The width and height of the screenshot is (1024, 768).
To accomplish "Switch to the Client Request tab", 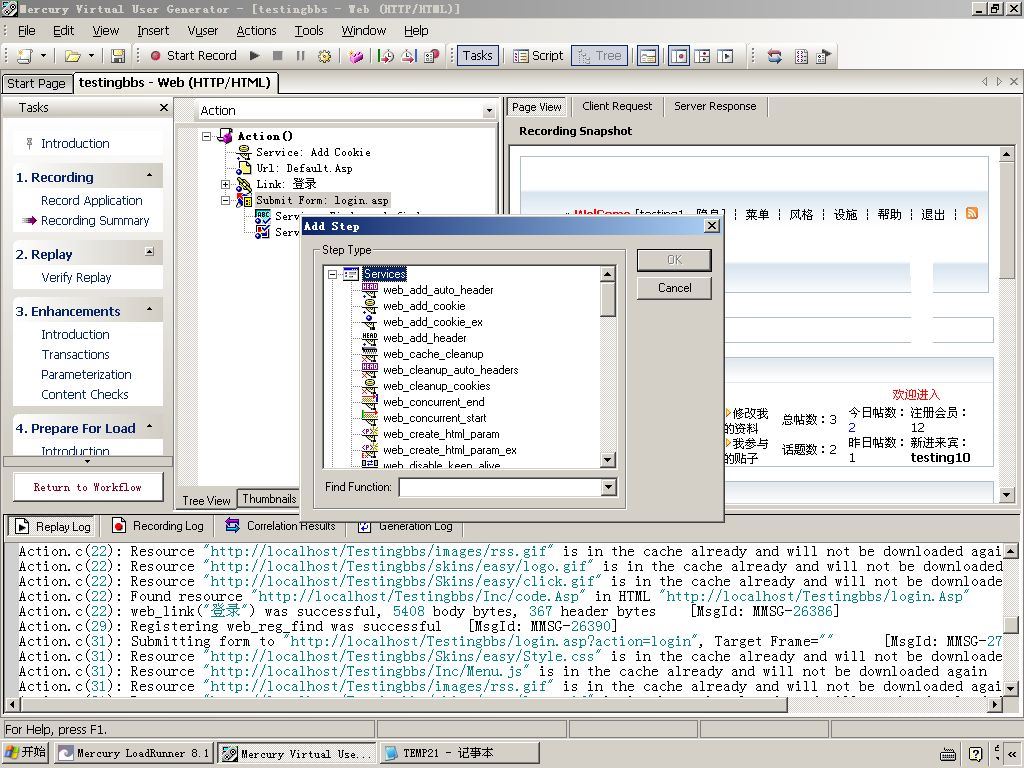I will [617, 106].
